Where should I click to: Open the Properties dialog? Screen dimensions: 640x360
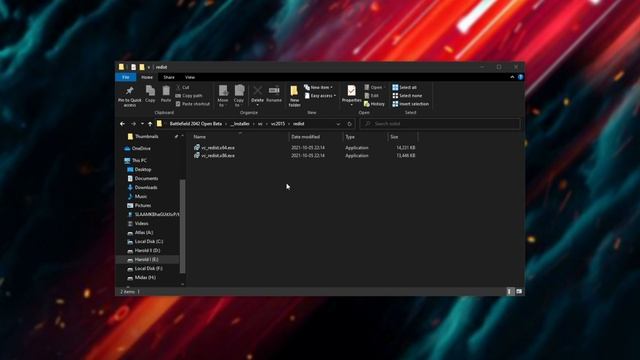[x=351, y=96]
